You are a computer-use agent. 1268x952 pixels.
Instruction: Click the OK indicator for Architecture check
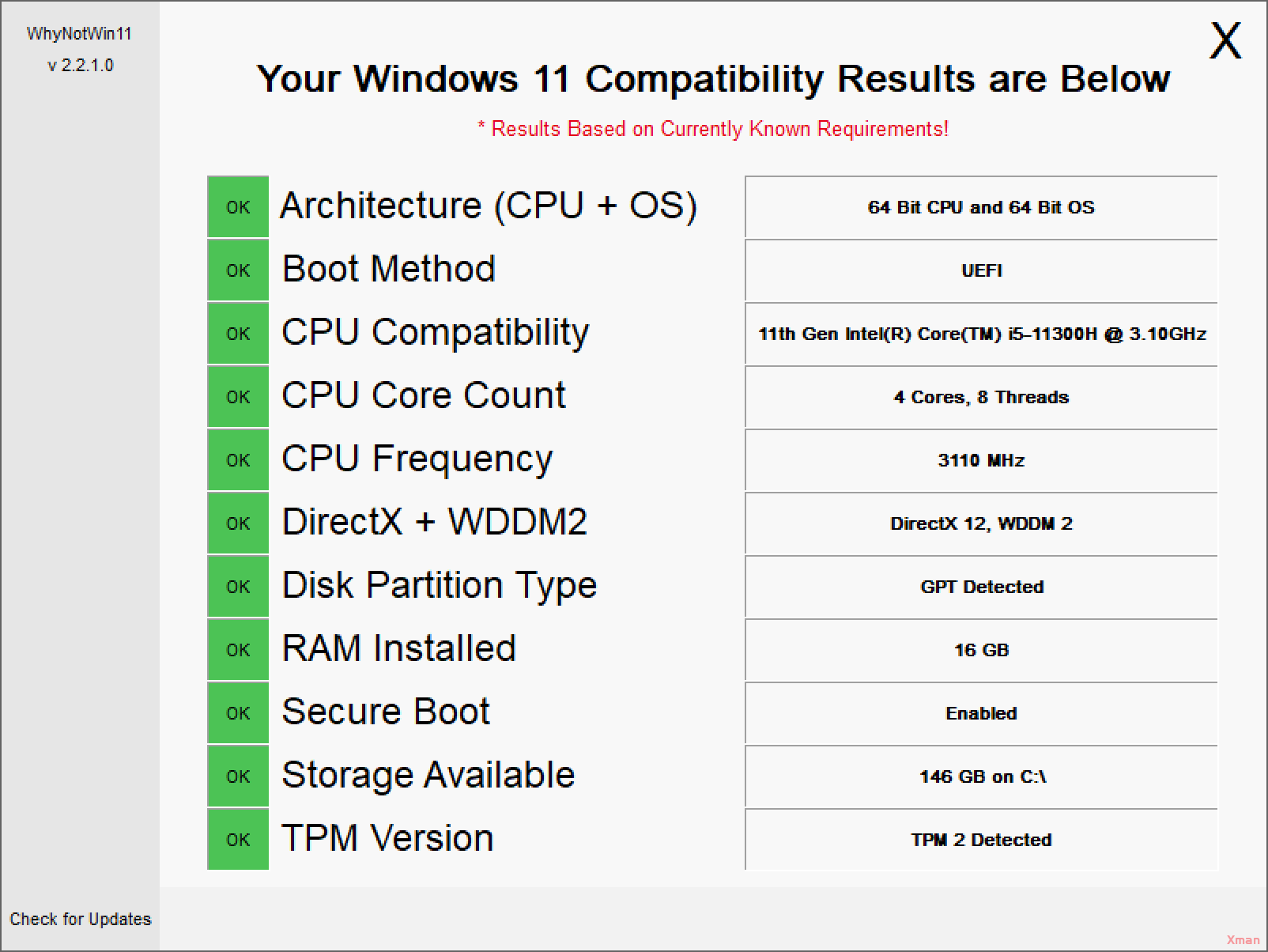[x=237, y=206]
